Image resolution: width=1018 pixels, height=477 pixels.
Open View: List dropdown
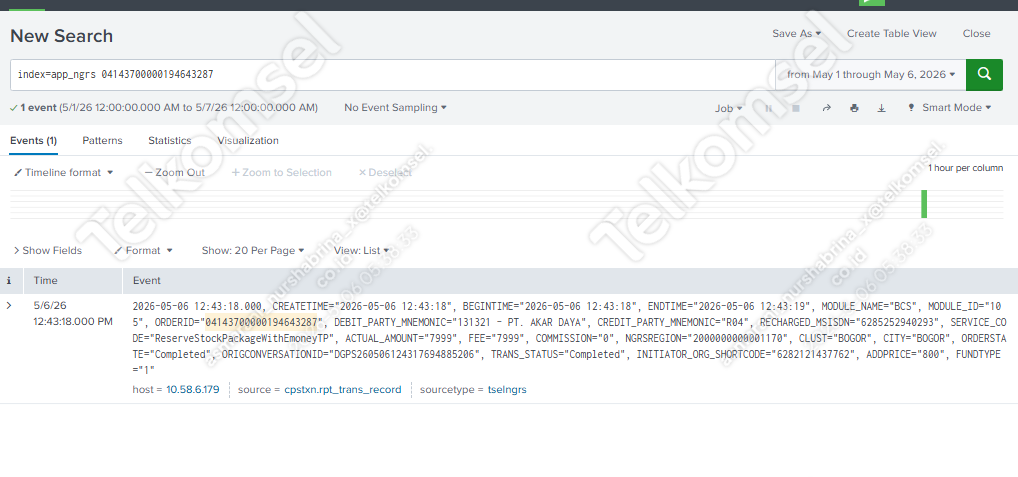pos(361,251)
